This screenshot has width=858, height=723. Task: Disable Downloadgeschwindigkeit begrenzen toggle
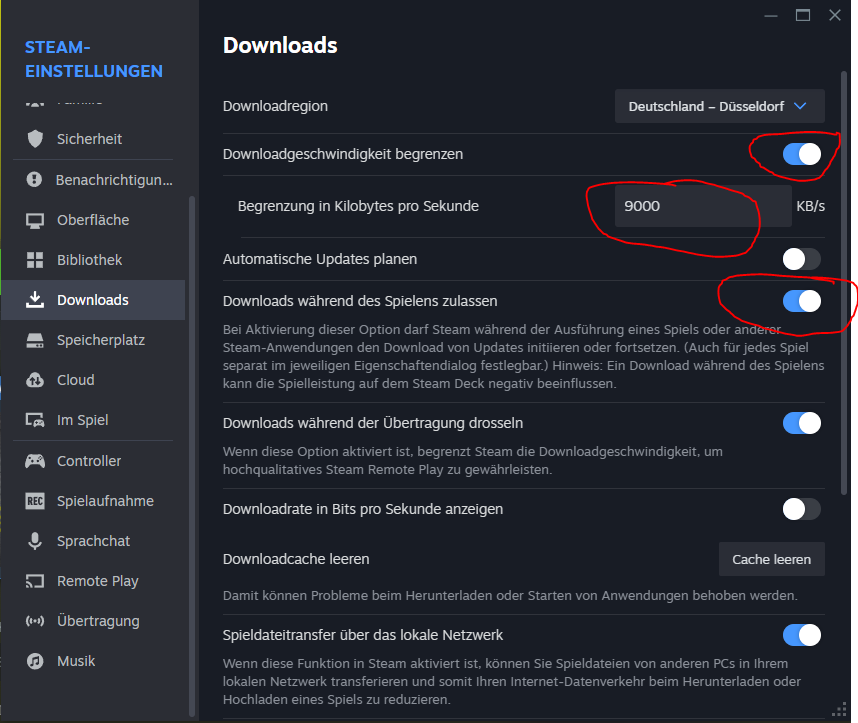pyautogui.click(x=802, y=154)
